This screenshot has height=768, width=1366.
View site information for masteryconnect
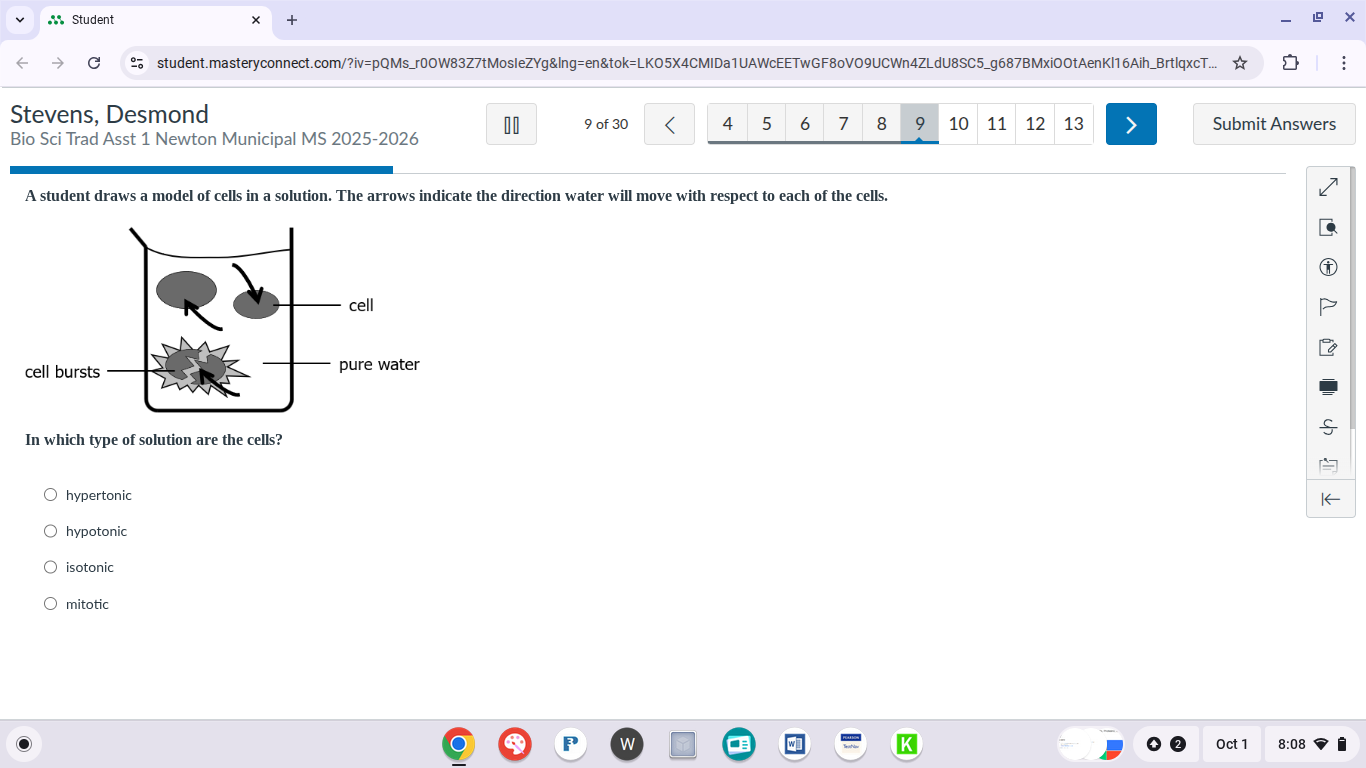coord(138,63)
